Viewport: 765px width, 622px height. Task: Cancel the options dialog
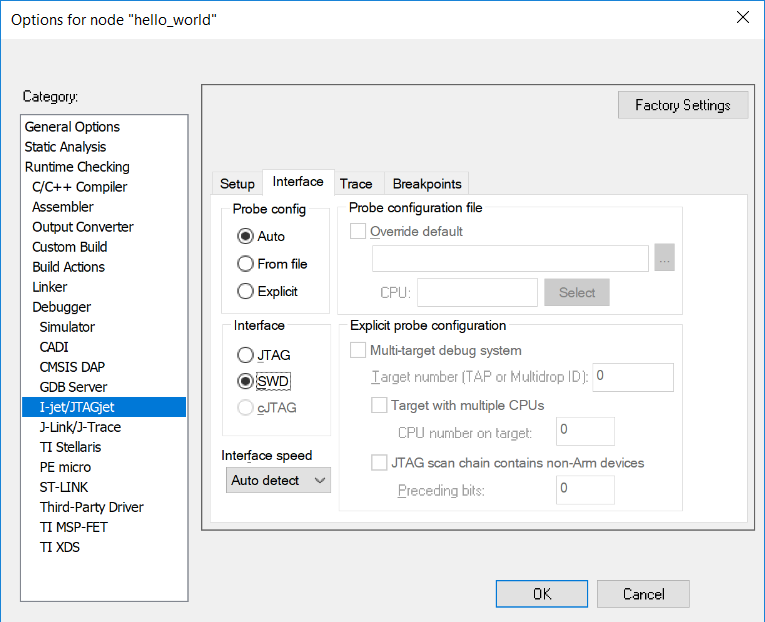[x=643, y=594]
